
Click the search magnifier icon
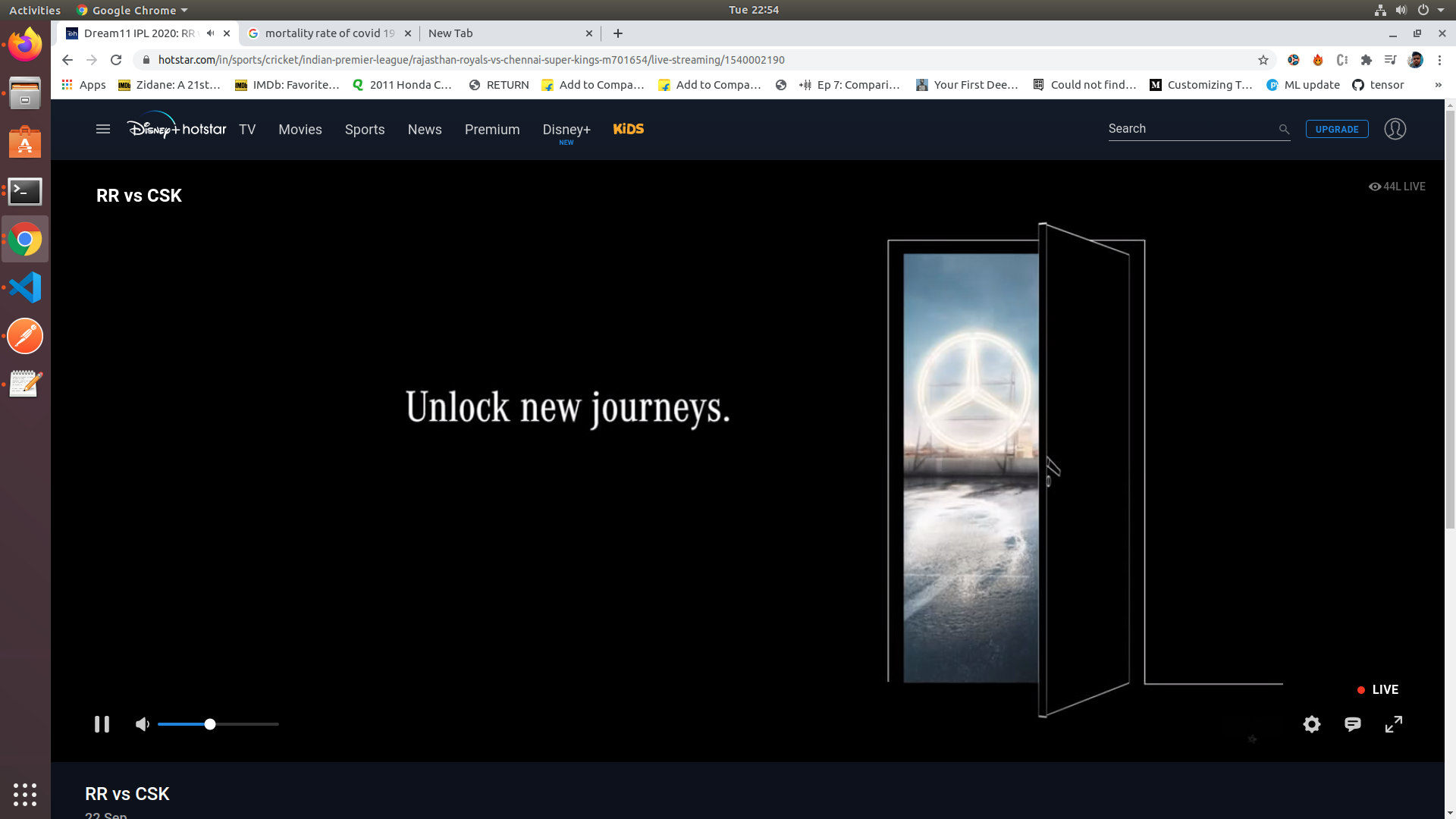pos(1284,130)
